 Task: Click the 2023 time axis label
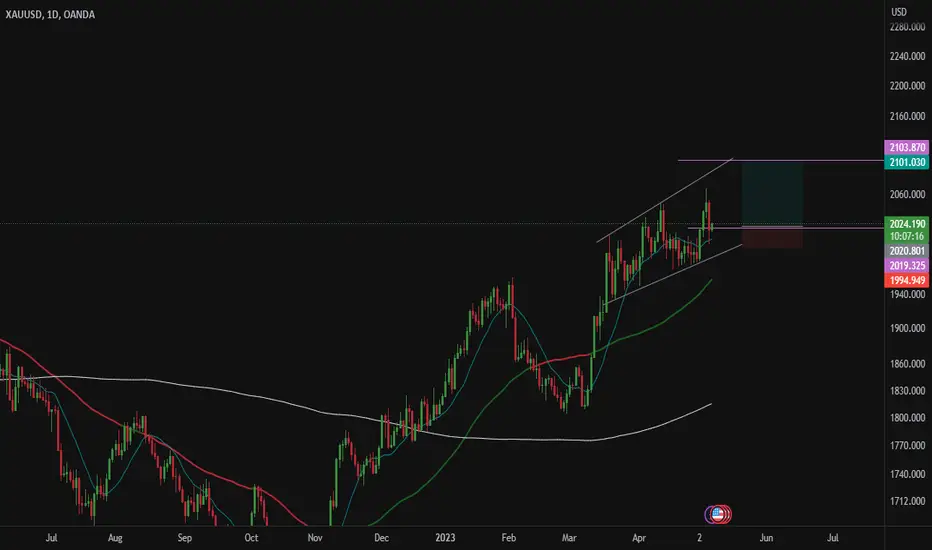445,538
